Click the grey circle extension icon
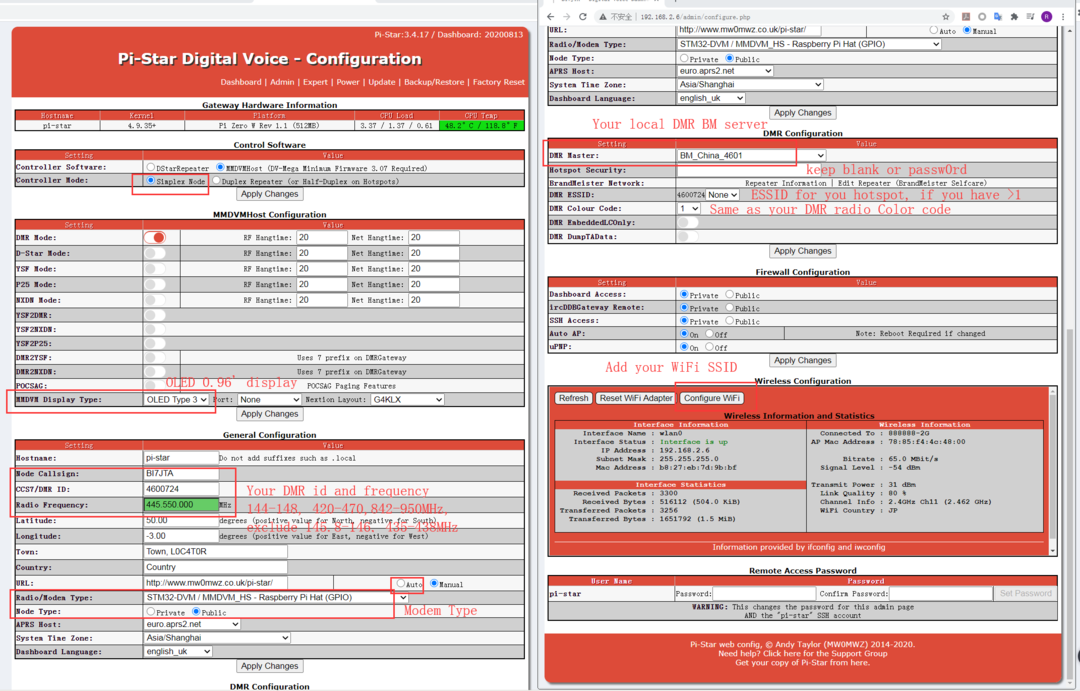Viewport: 1080px width, 691px height. (x=982, y=17)
